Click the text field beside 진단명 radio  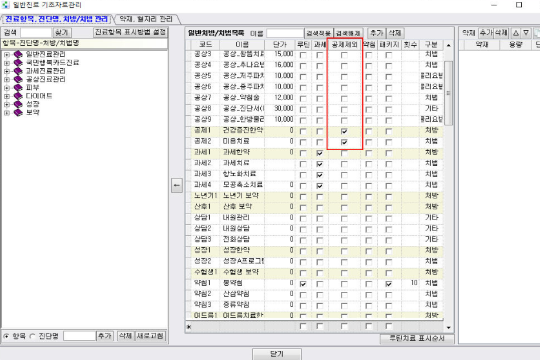pos(79,336)
